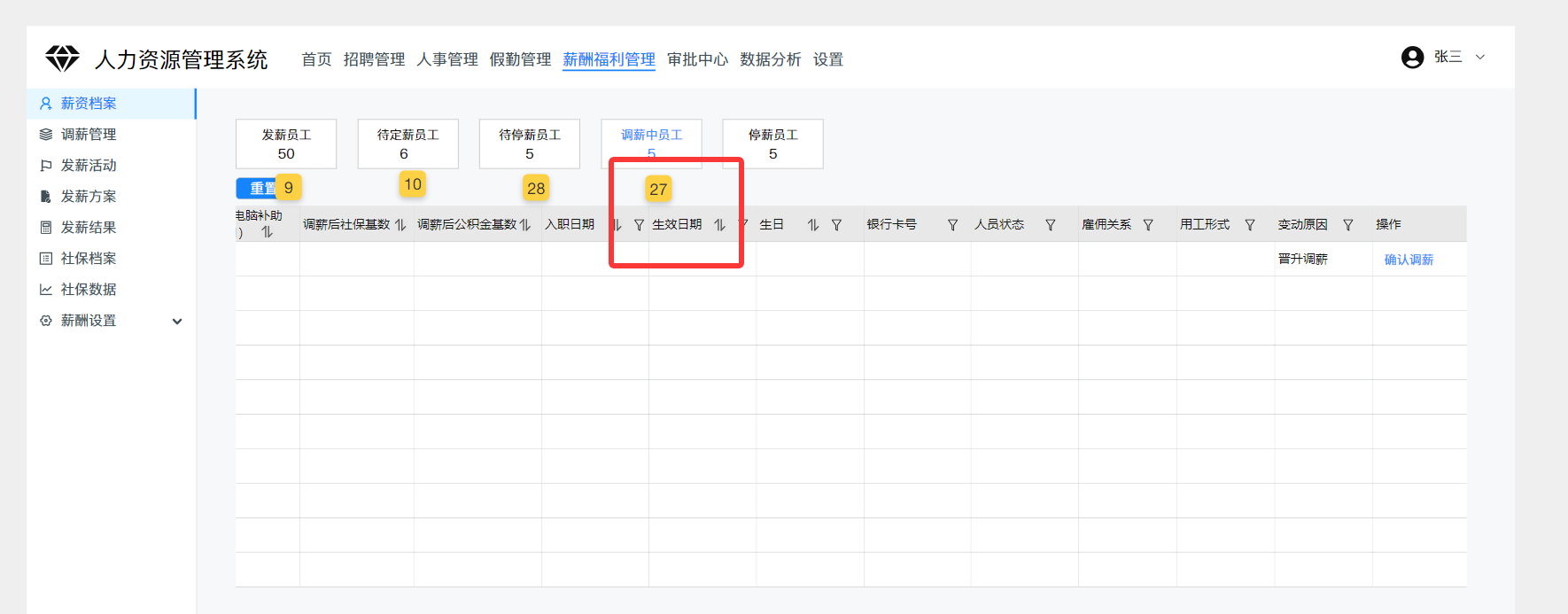Sort the 生效日期 column

click(x=719, y=225)
